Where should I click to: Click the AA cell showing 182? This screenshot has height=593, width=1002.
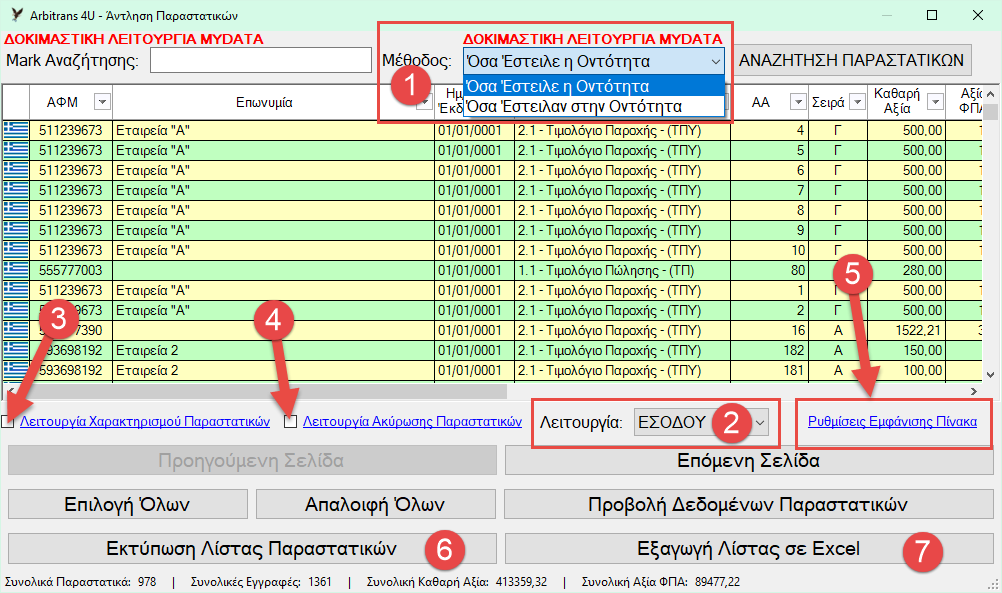(769, 350)
